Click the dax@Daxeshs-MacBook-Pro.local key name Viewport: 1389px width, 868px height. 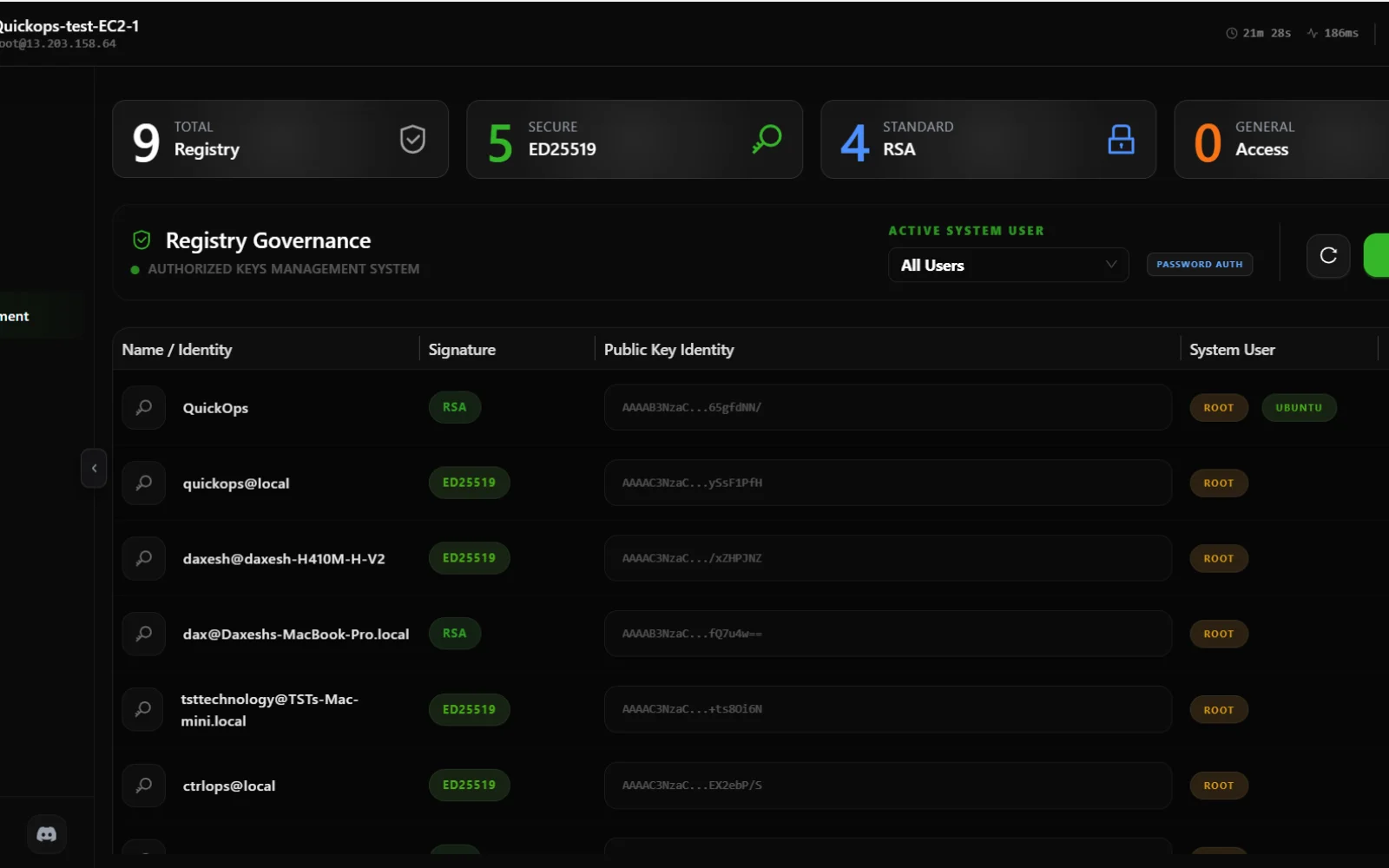point(296,635)
